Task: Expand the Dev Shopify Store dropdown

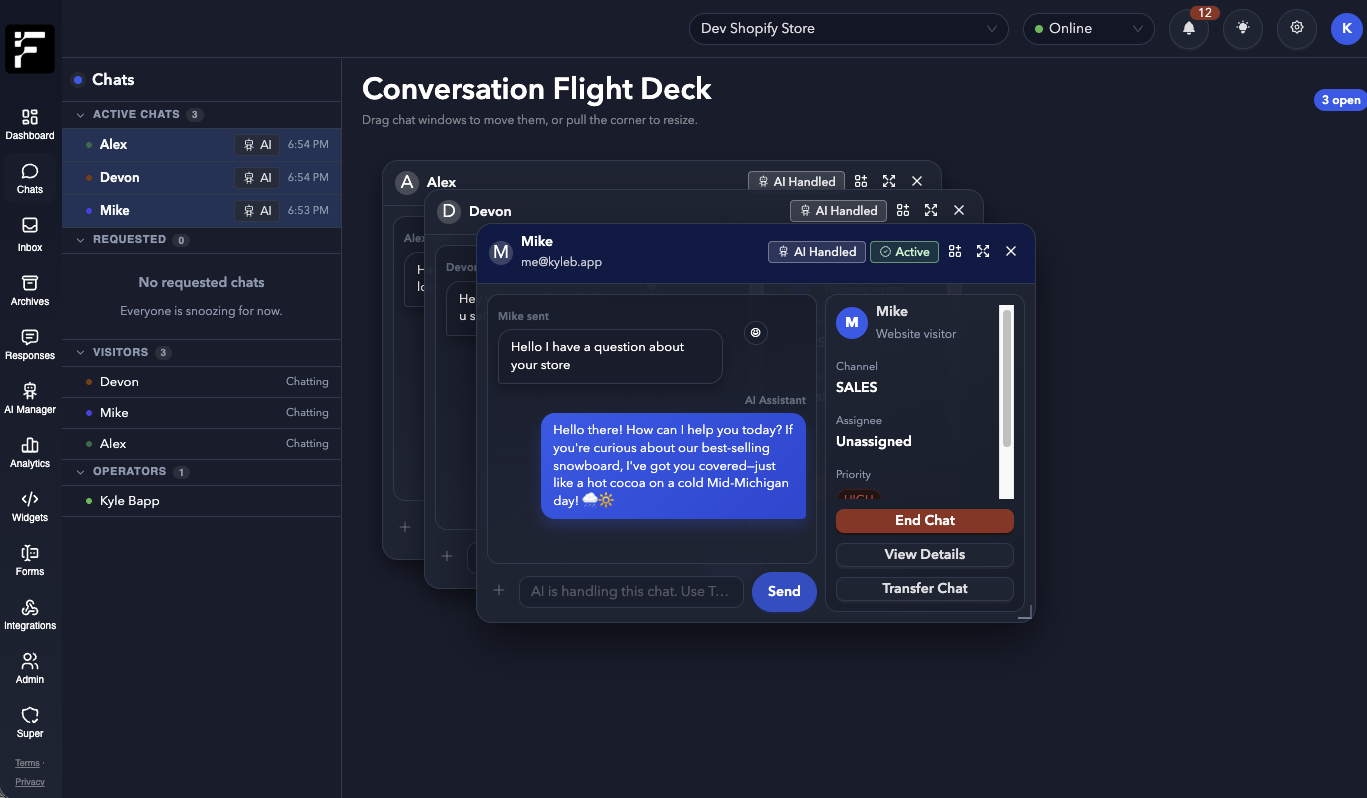Action: tap(848, 28)
